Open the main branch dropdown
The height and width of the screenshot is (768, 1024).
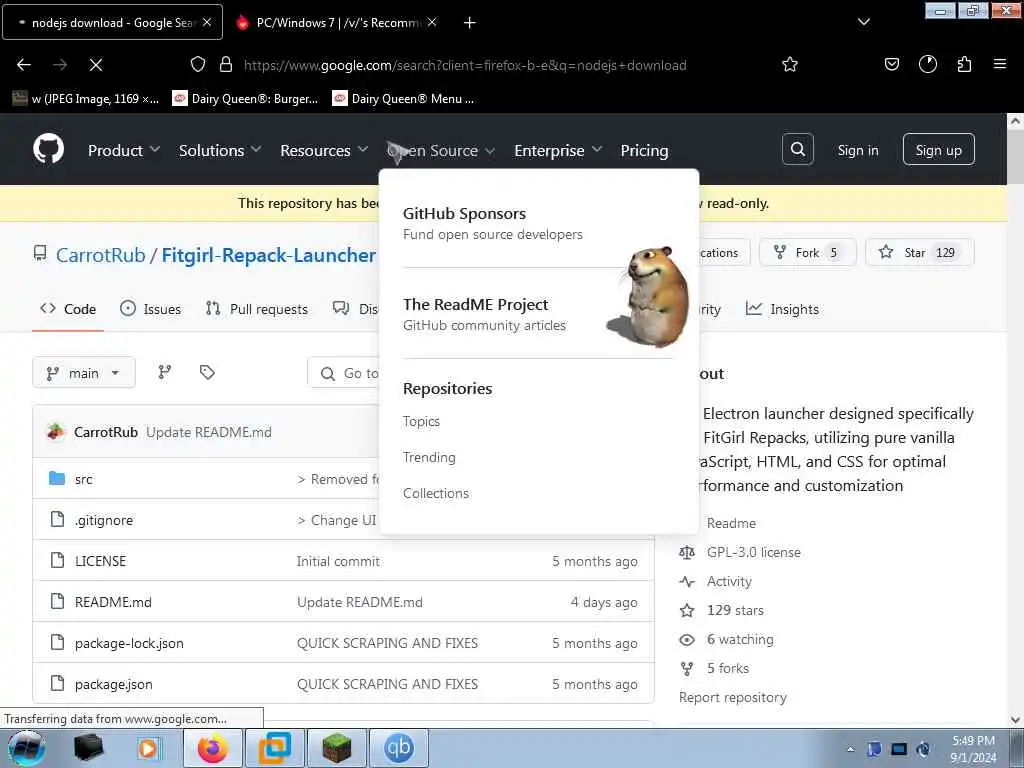click(84, 372)
